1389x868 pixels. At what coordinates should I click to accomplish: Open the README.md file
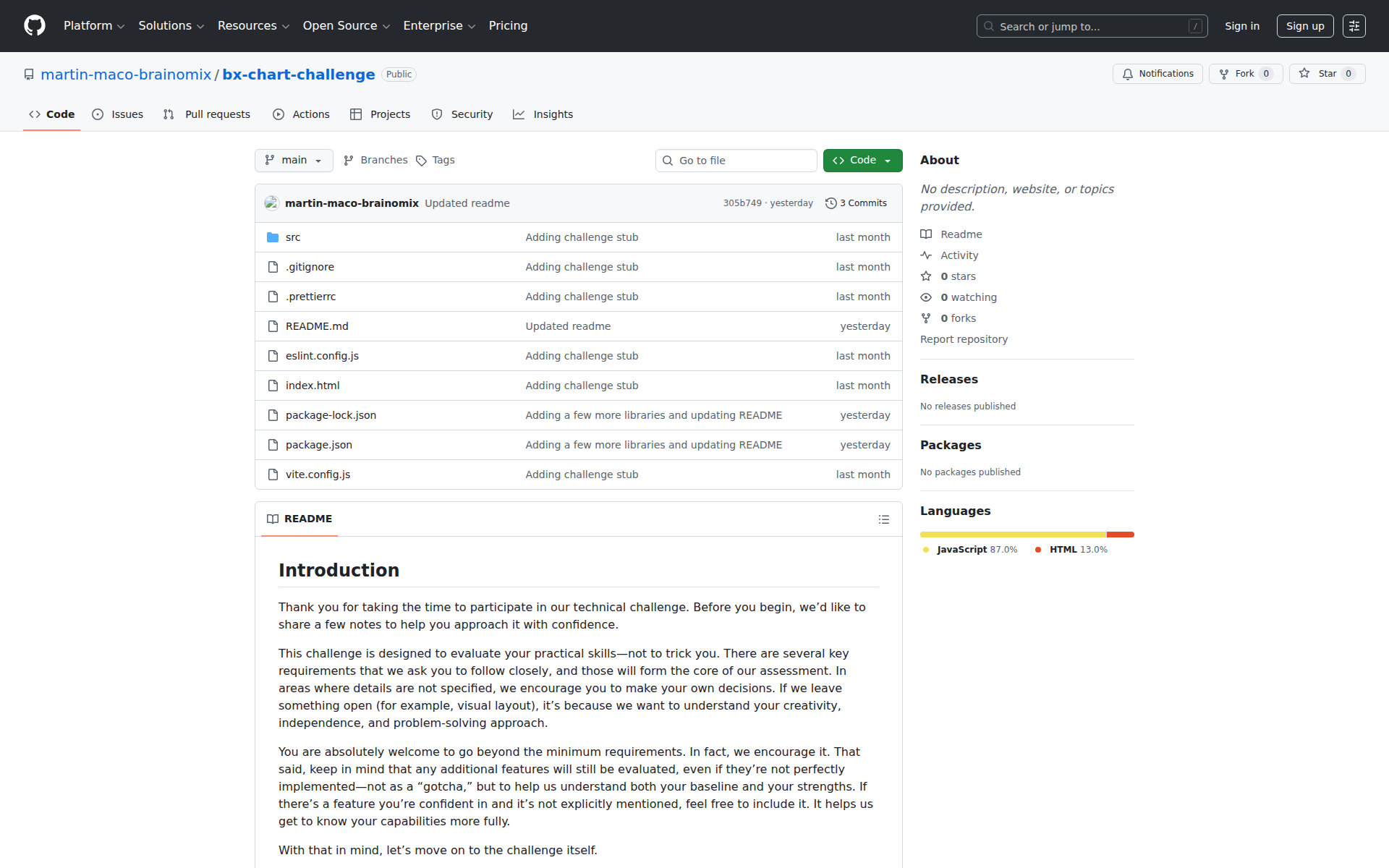(x=317, y=326)
